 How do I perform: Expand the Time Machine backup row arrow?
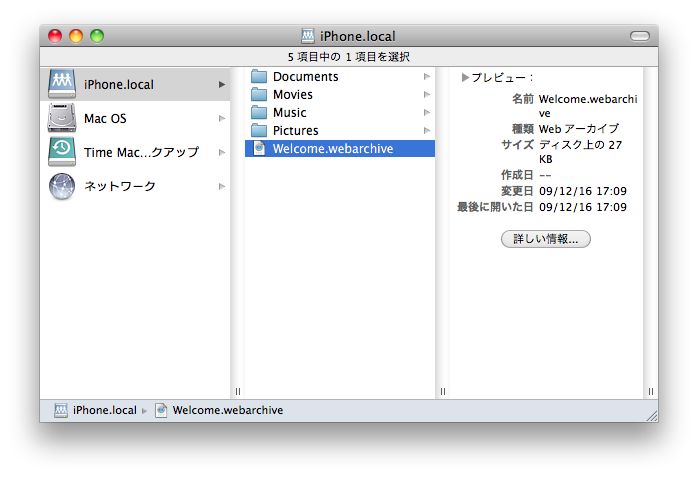point(222,152)
